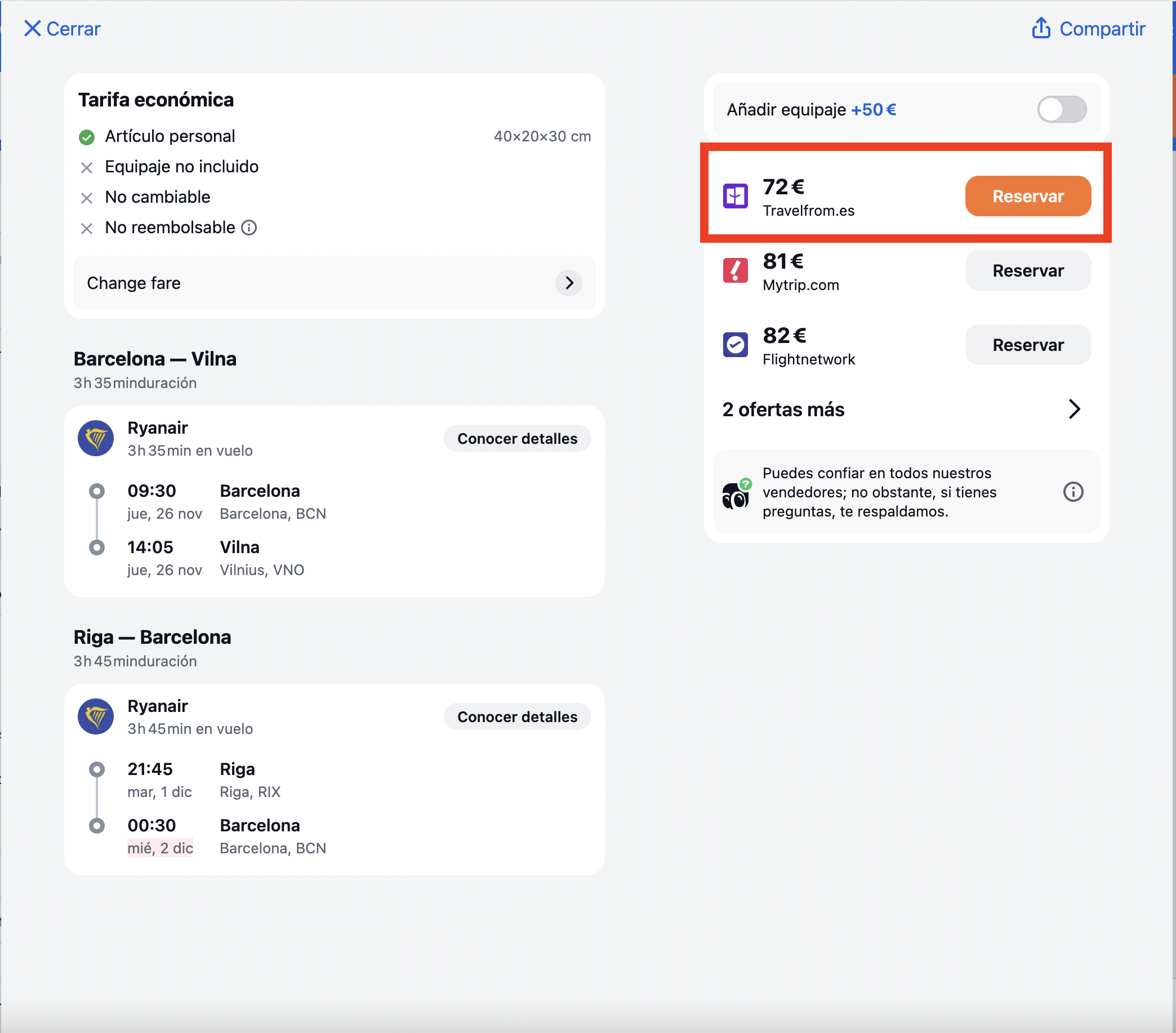Click the 09:30 departure time

tap(152, 491)
